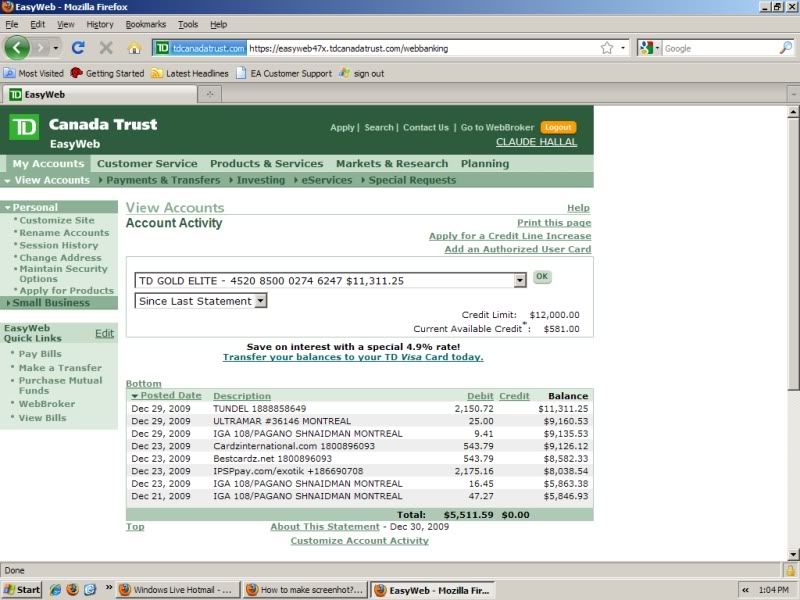Click the TD site identity badge in the address bar
The image size is (800, 600).
(200, 48)
